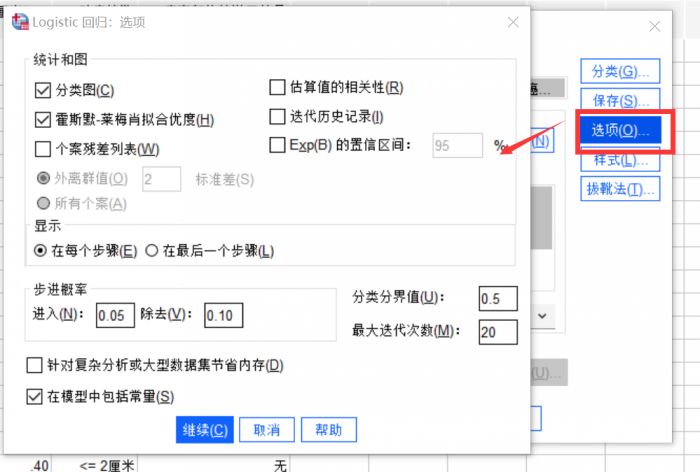Close the Logistic 回归 选项 dialog

pos(513,22)
